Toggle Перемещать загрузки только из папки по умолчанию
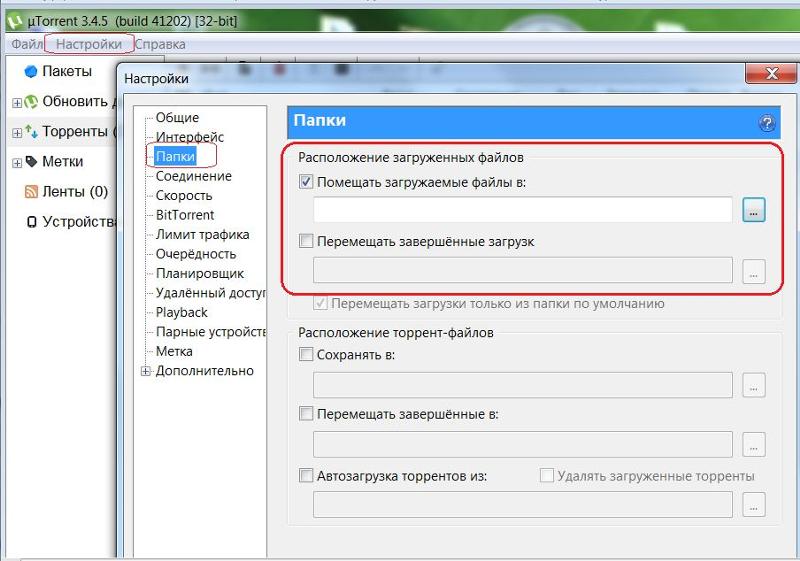This screenshot has height=561, width=800. click(320, 303)
